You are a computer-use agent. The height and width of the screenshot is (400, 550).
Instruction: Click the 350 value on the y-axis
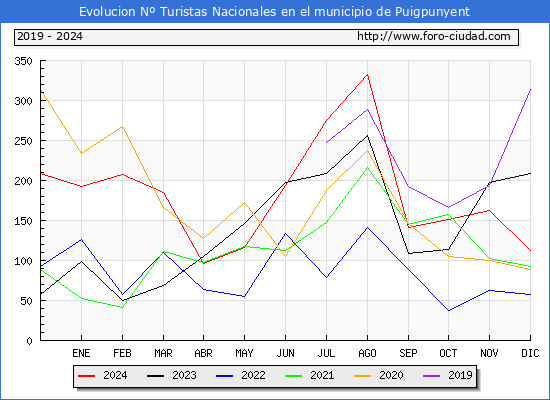pyautogui.click(x=24, y=61)
